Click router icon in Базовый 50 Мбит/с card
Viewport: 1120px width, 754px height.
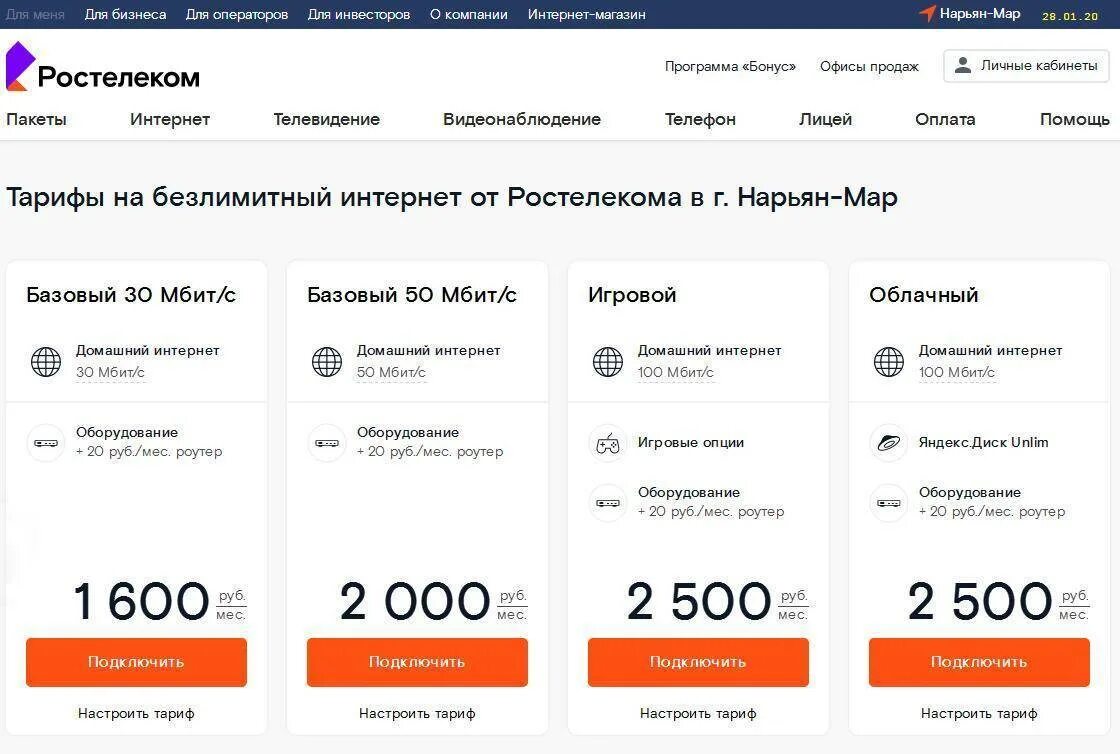[x=327, y=443]
